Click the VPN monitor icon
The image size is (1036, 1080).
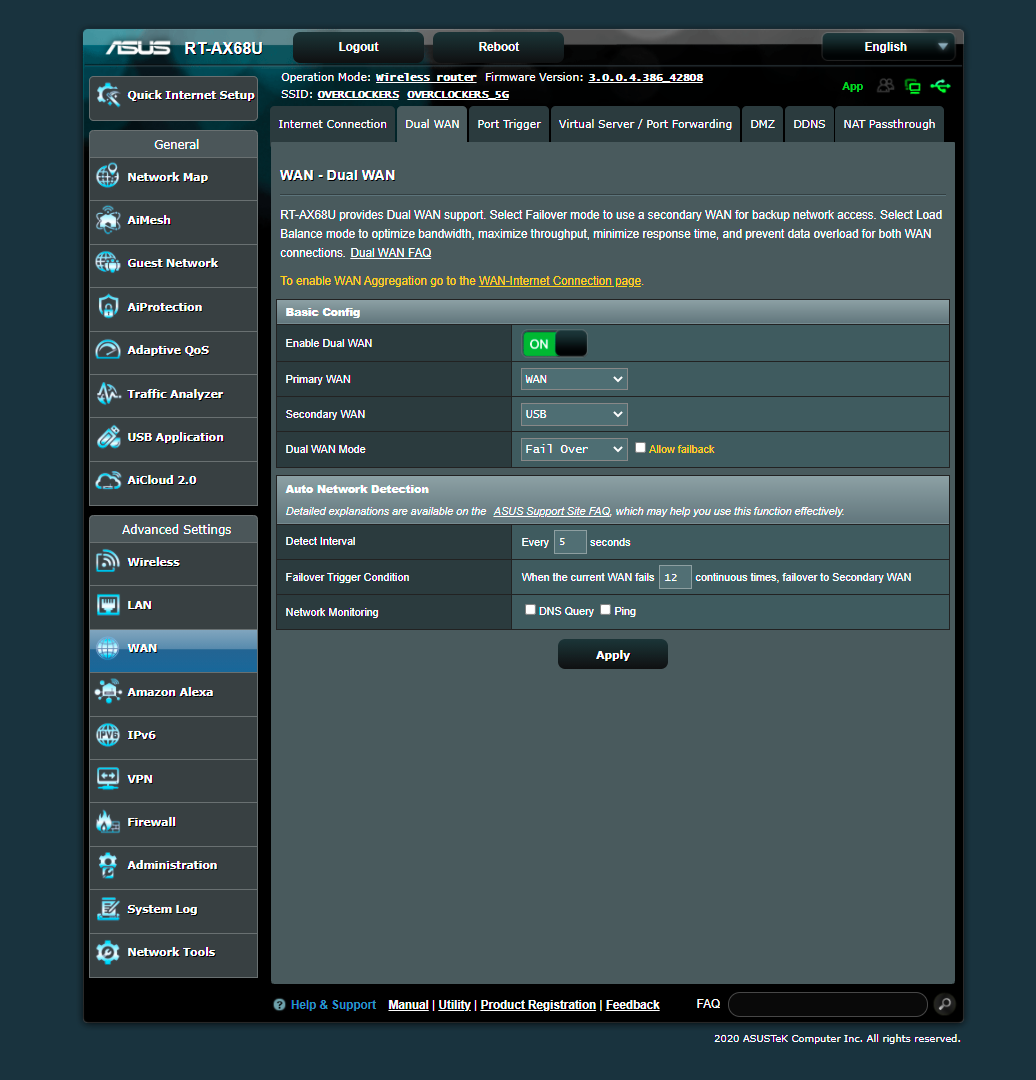pyautogui.click(x=108, y=778)
